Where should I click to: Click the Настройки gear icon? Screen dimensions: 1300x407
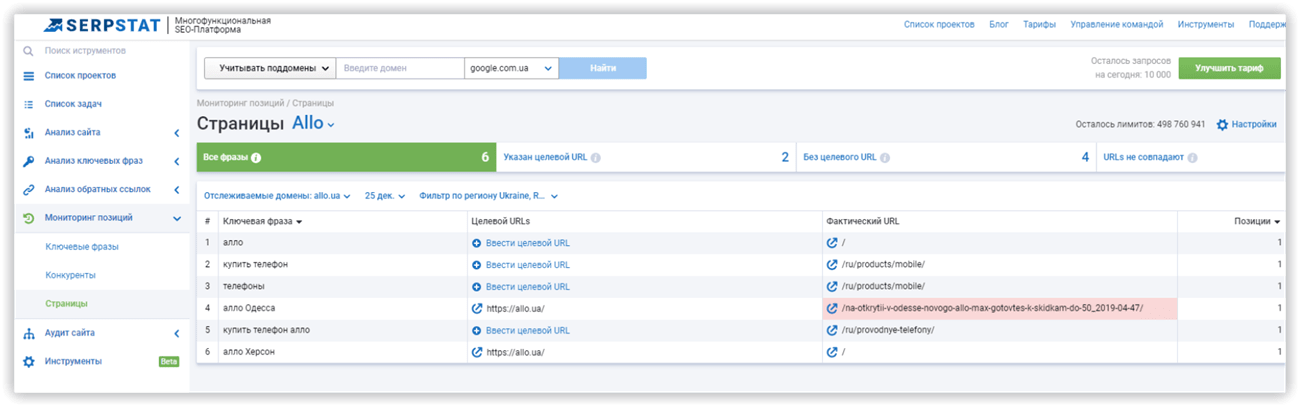1222,125
